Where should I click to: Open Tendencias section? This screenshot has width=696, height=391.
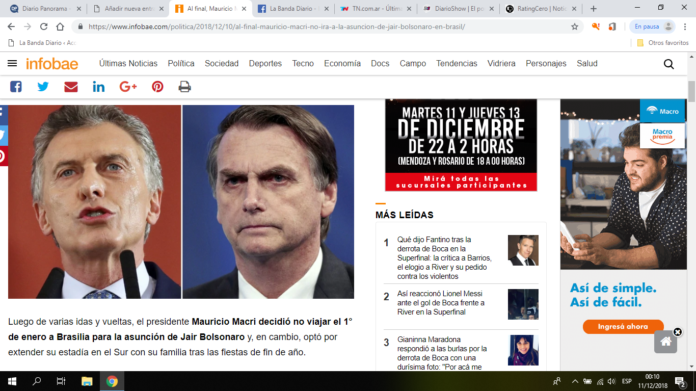coord(456,63)
